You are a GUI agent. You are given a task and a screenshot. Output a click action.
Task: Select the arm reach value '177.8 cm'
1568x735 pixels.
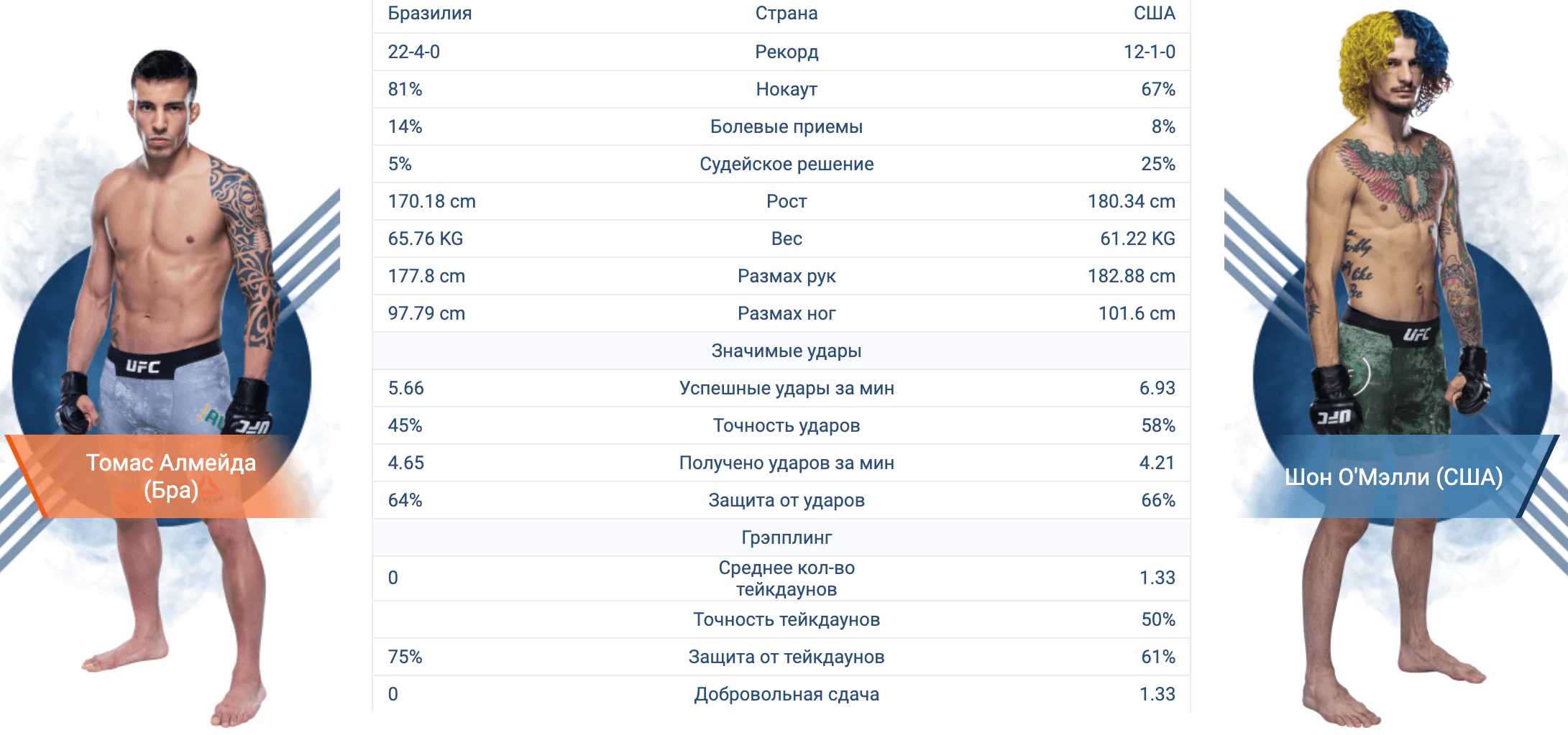[x=426, y=276]
